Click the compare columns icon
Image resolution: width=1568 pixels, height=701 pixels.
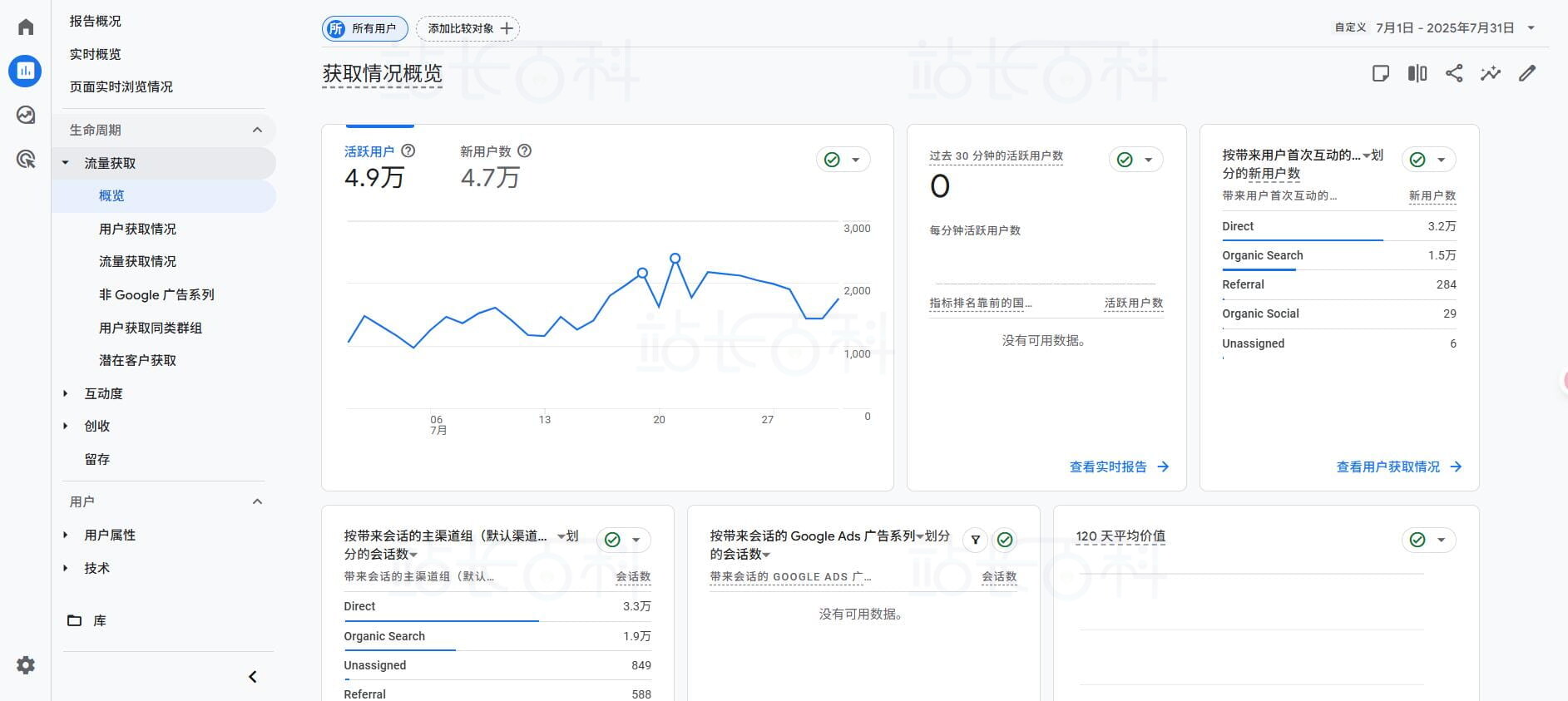[1417, 73]
